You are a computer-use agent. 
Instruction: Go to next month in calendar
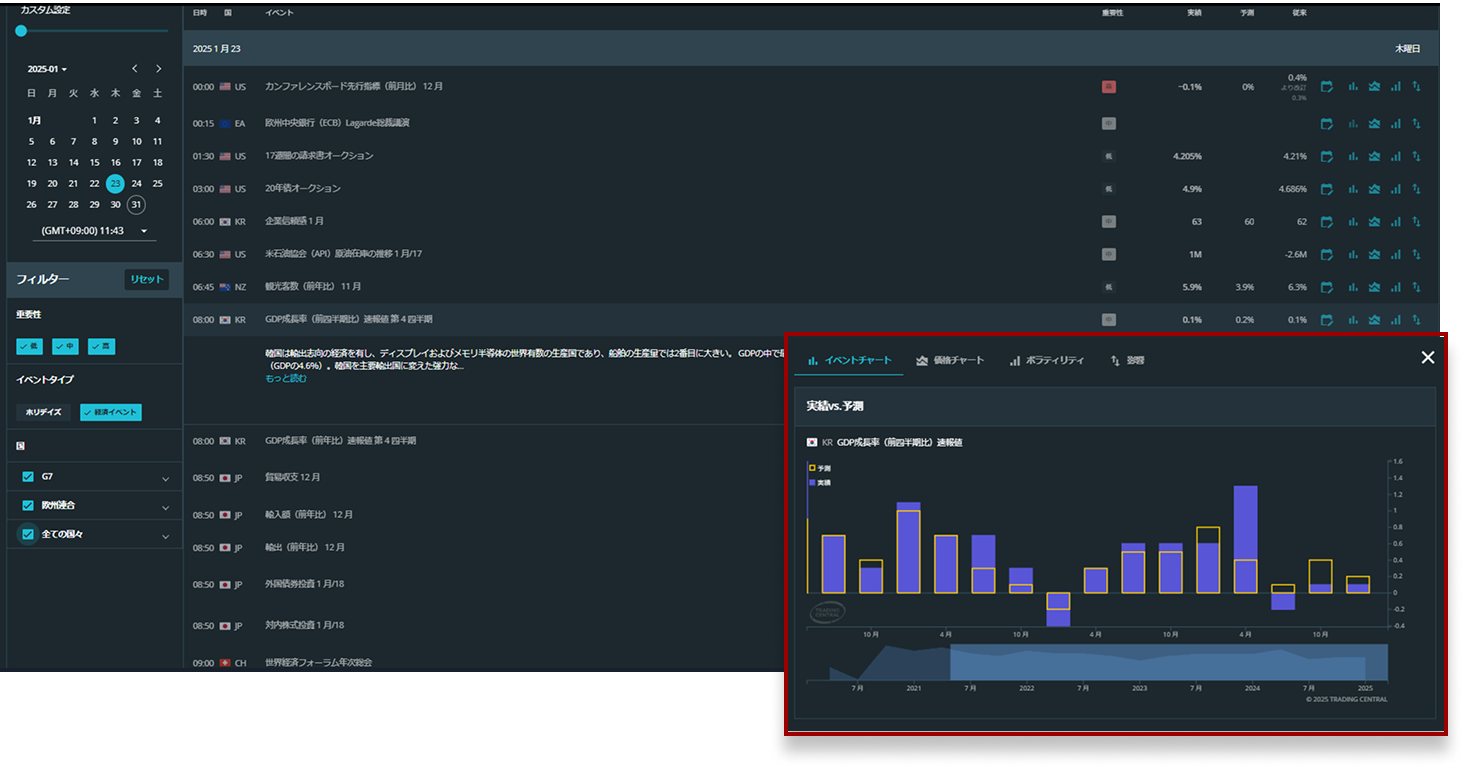158,69
